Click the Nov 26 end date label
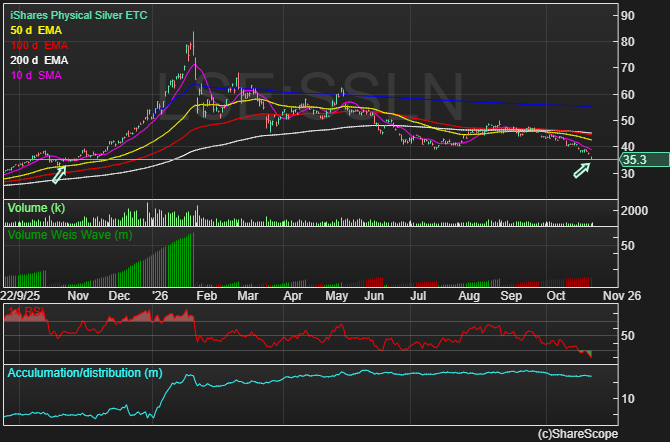Screen dimensions: 670x442 click(x=622, y=296)
